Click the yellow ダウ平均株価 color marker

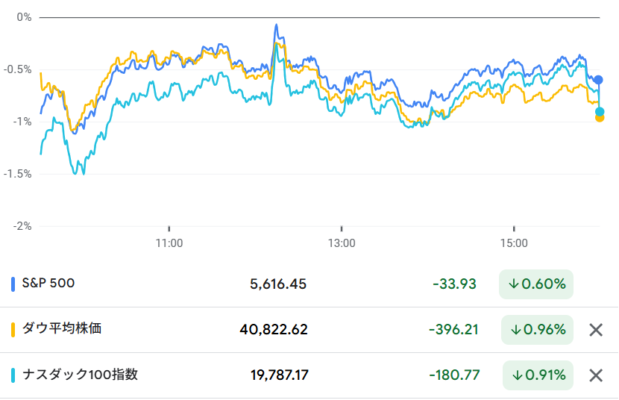pos(13,330)
